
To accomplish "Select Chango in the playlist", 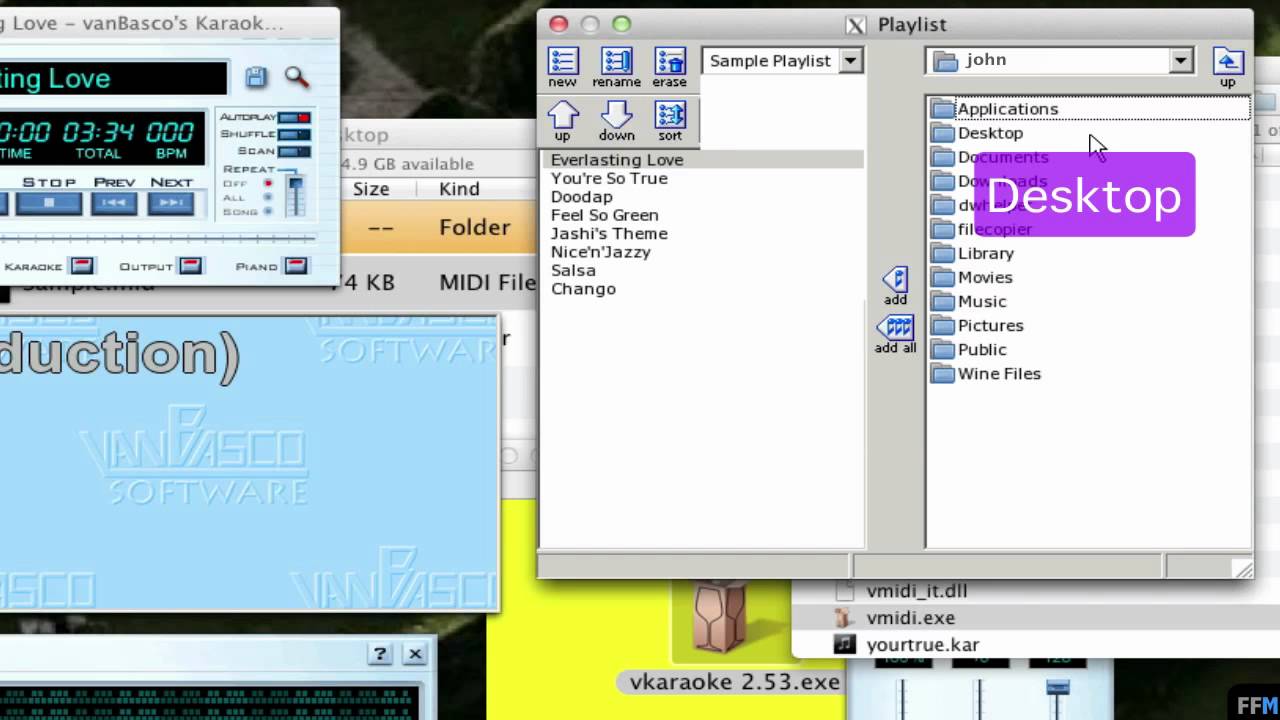I will tap(583, 289).
